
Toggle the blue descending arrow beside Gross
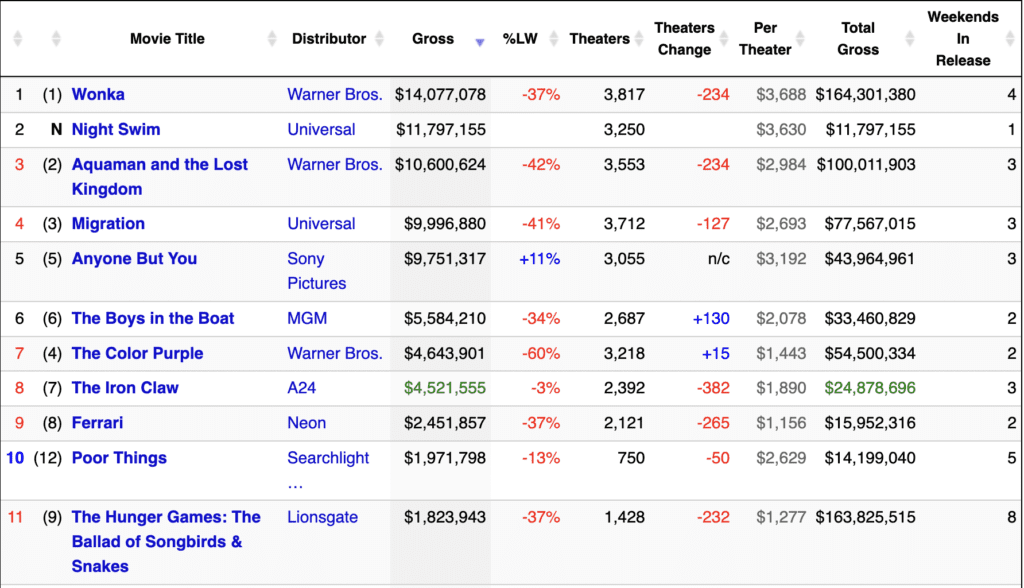click(480, 42)
